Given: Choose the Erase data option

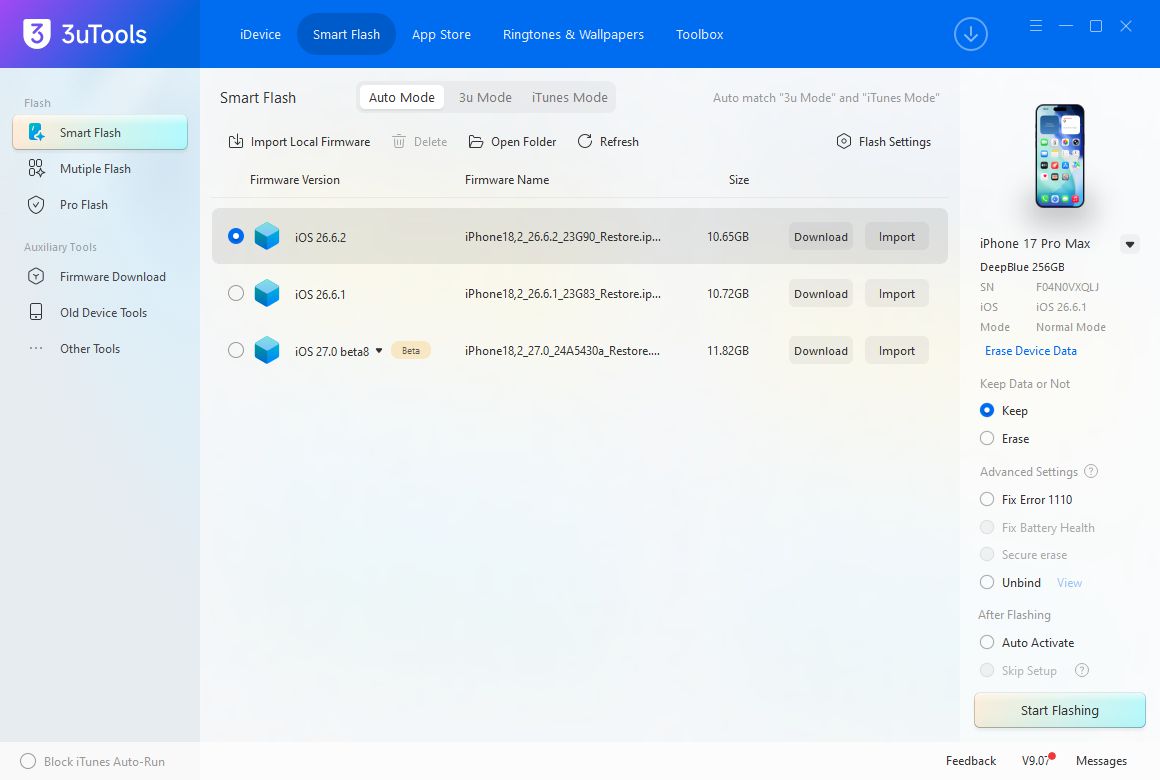Looking at the screenshot, I should 987,438.
